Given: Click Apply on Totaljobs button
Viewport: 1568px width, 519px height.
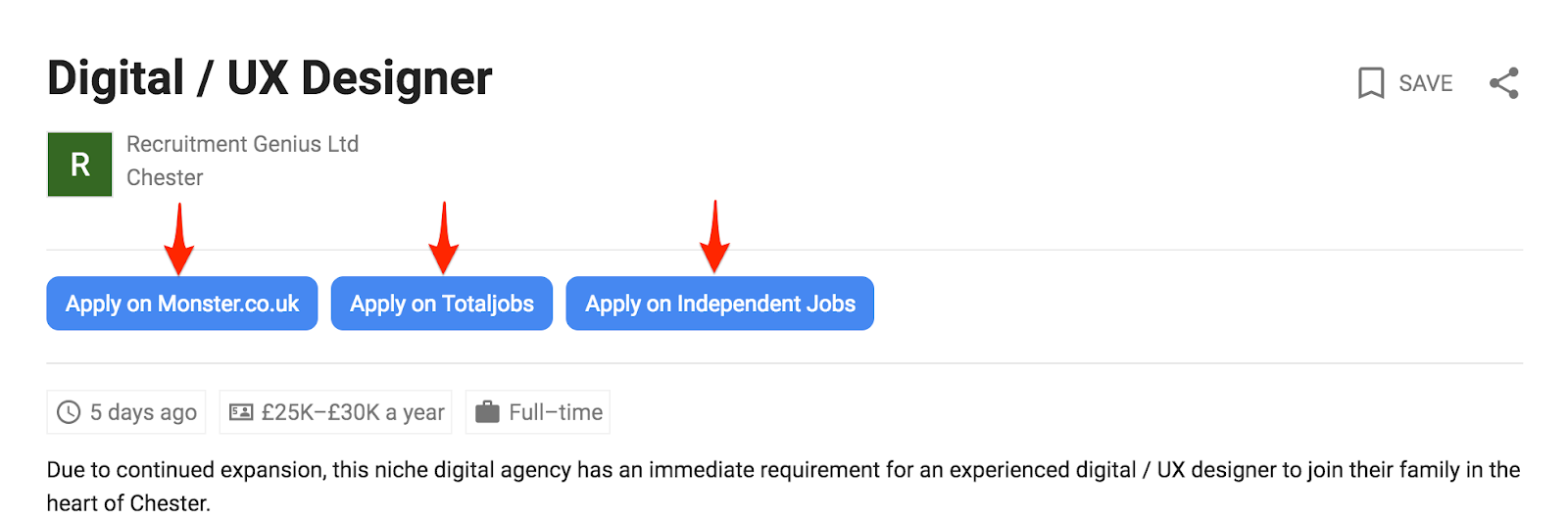Looking at the screenshot, I should pyautogui.click(x=442, y=304).
